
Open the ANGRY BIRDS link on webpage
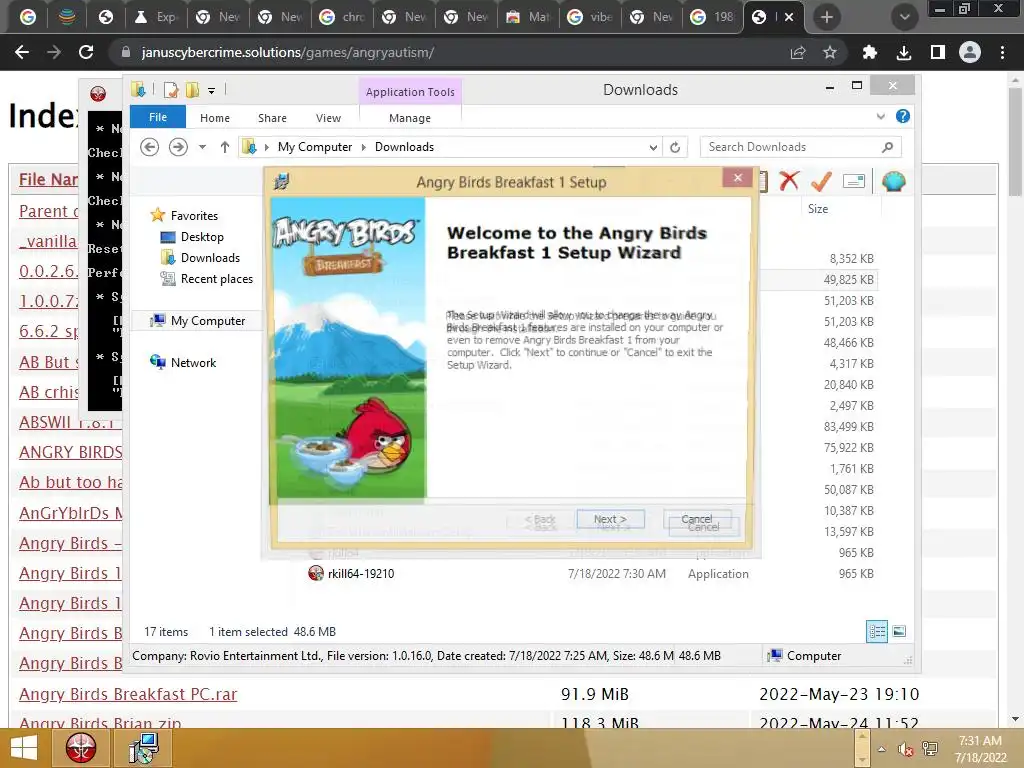(x=70, y=452)
